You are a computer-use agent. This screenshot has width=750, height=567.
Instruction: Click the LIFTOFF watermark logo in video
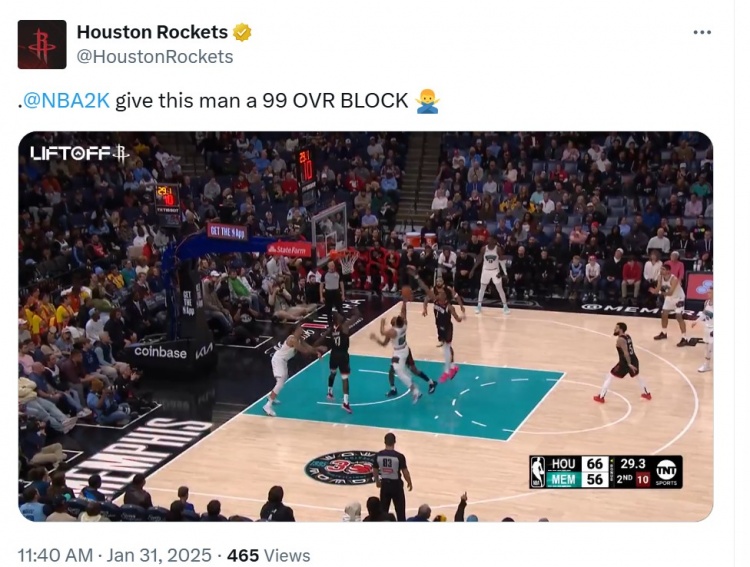(79, 154)
